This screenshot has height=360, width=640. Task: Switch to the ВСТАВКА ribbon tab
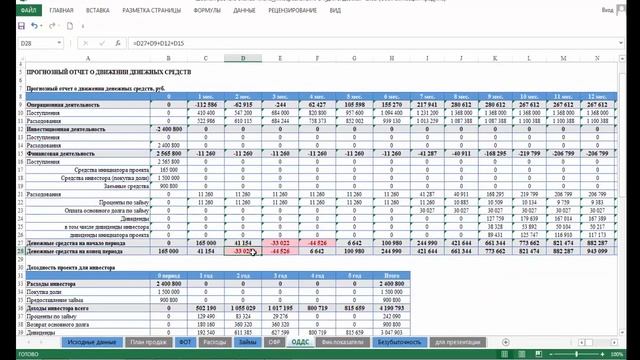coord(98,10)
